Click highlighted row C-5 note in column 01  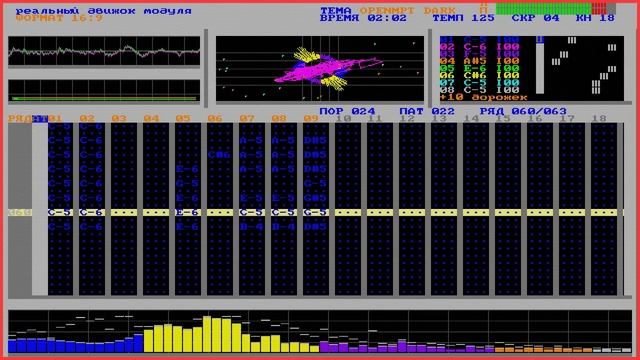coord(60,212)
